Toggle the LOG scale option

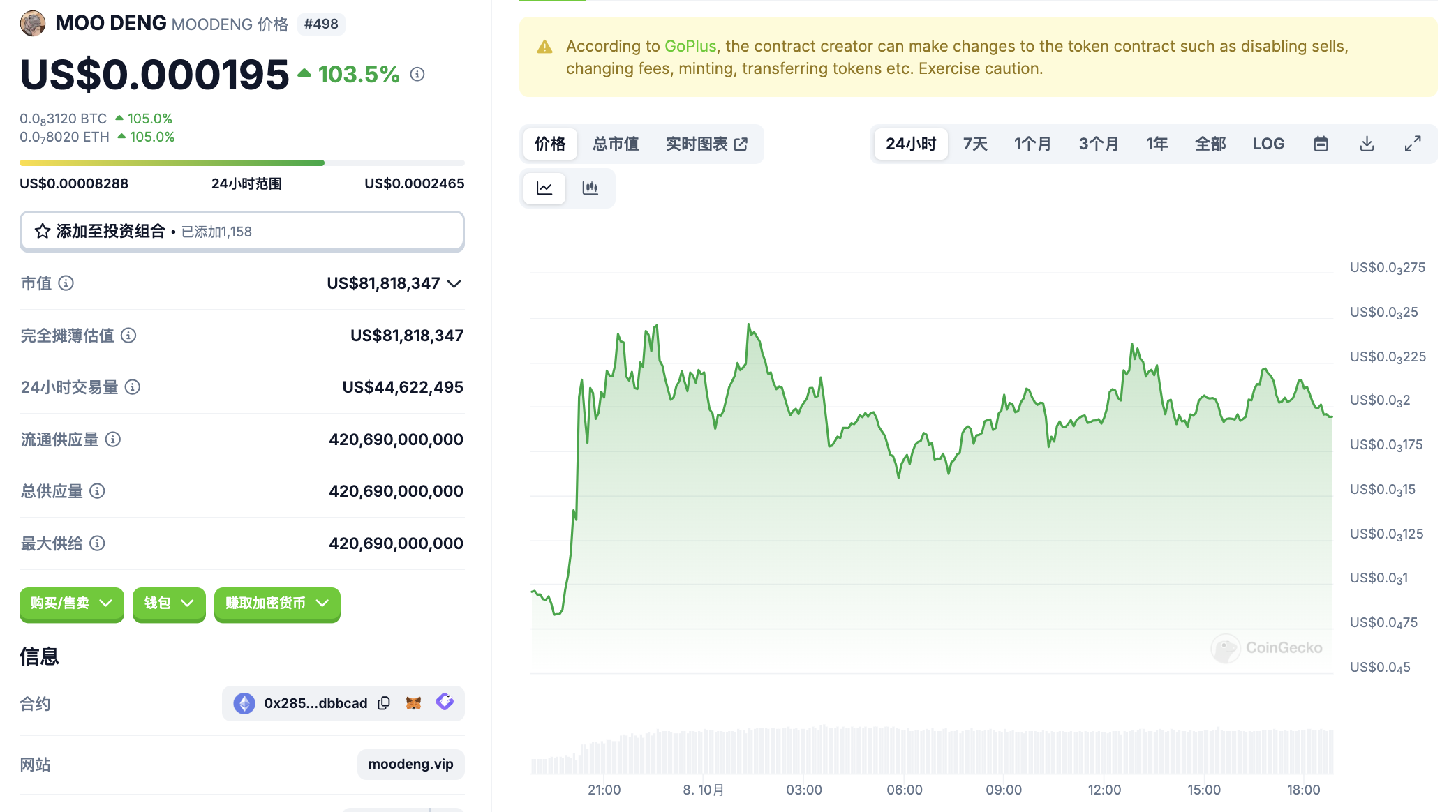point(1268,144)
